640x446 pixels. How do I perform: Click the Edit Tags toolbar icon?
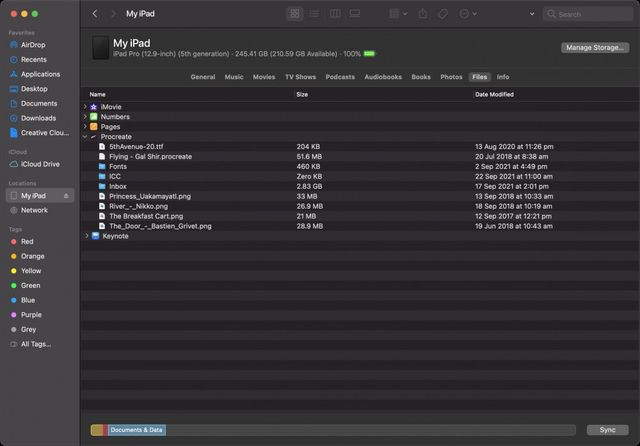[x=442, y=14]
